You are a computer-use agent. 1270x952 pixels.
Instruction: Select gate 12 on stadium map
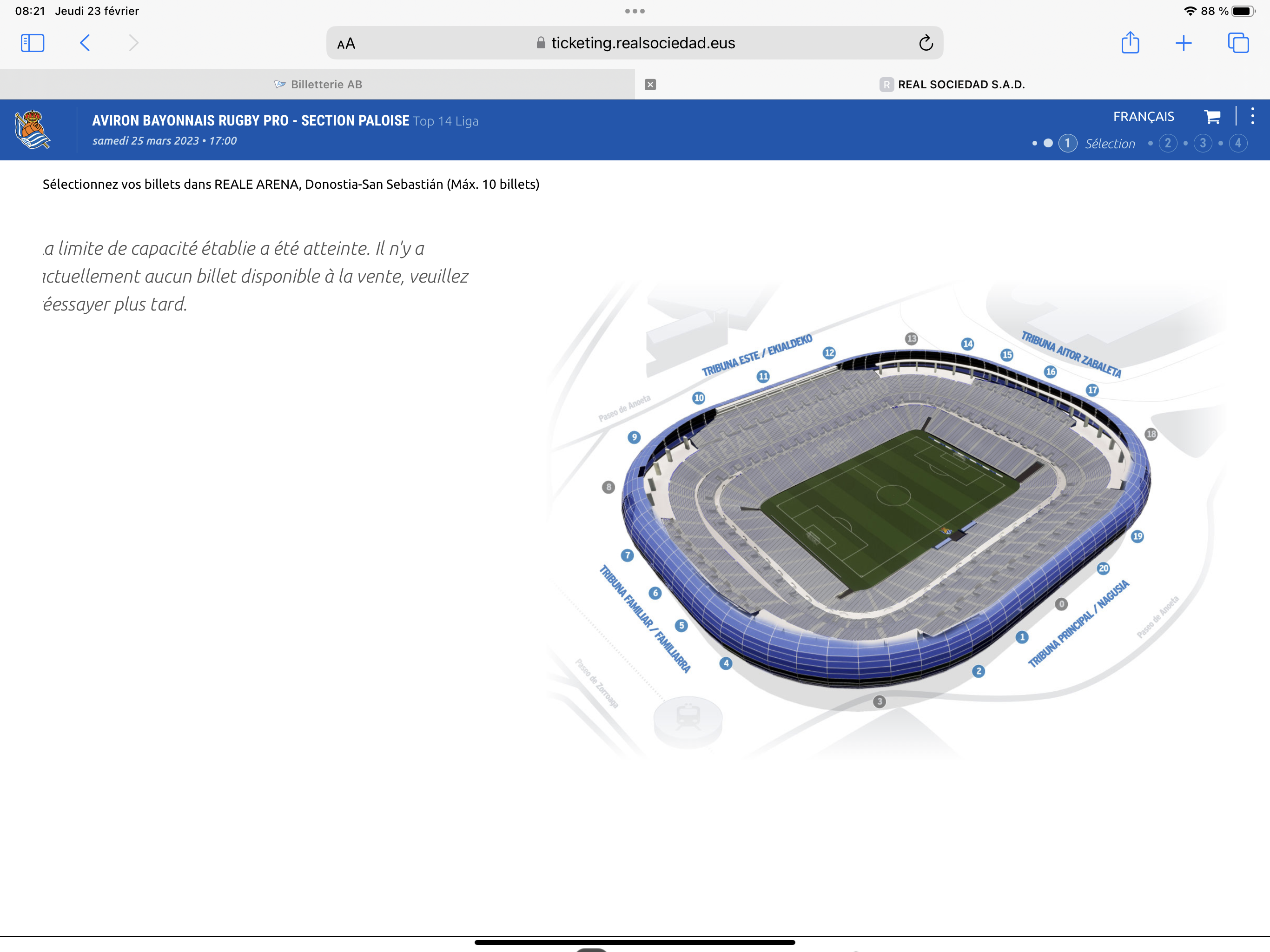tap(829, 352)
